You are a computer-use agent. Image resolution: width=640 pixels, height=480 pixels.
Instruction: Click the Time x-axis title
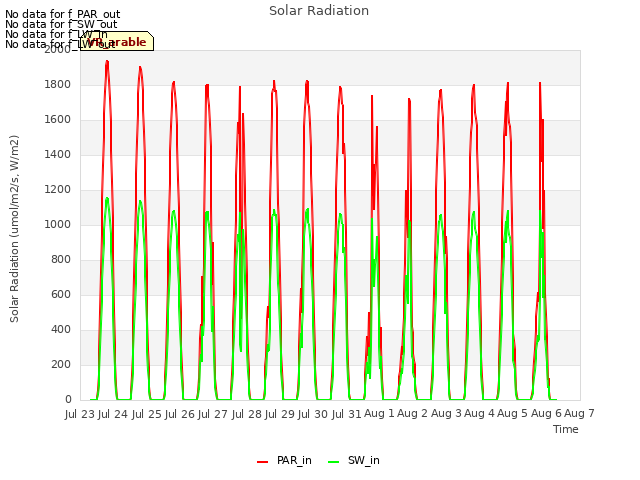point(566,429)
